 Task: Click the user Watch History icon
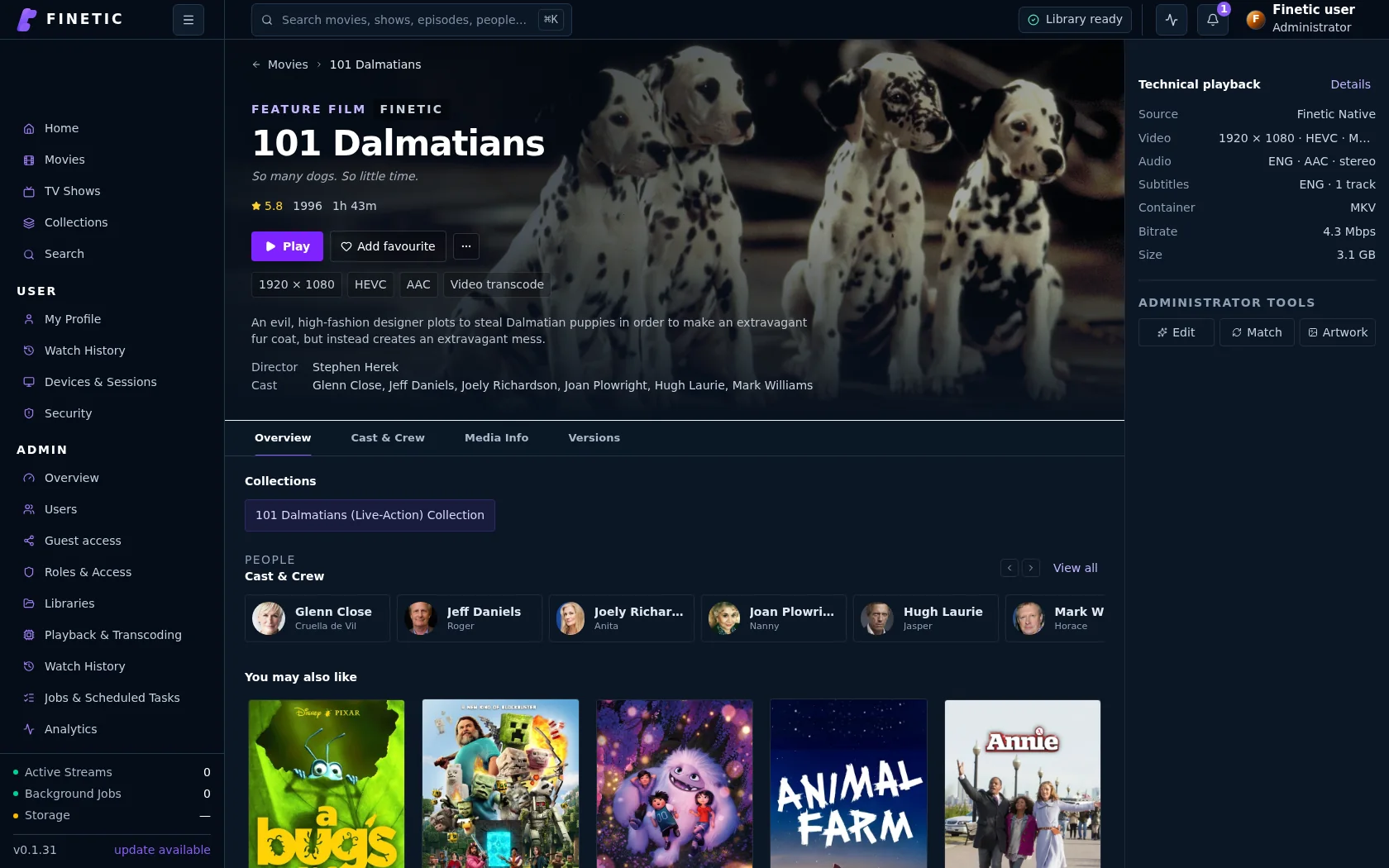click(29, 351)
